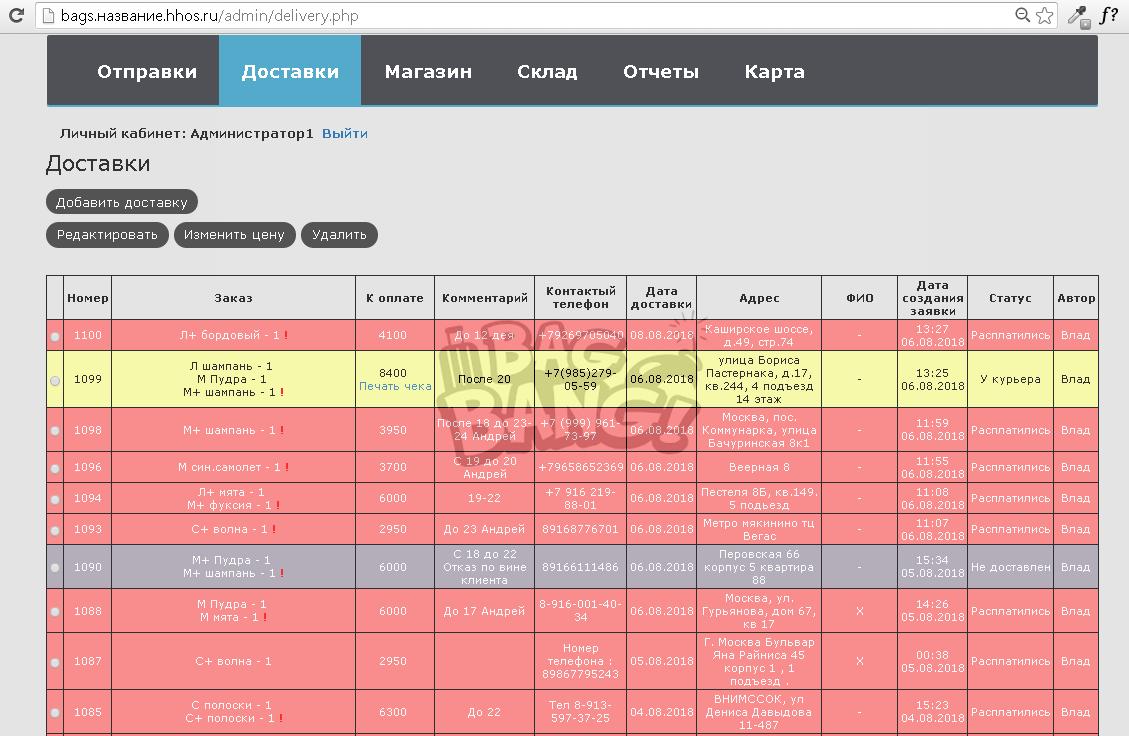
Task: Click the Личный кабинет: Администратор1 label
Action: pos(186,133)
